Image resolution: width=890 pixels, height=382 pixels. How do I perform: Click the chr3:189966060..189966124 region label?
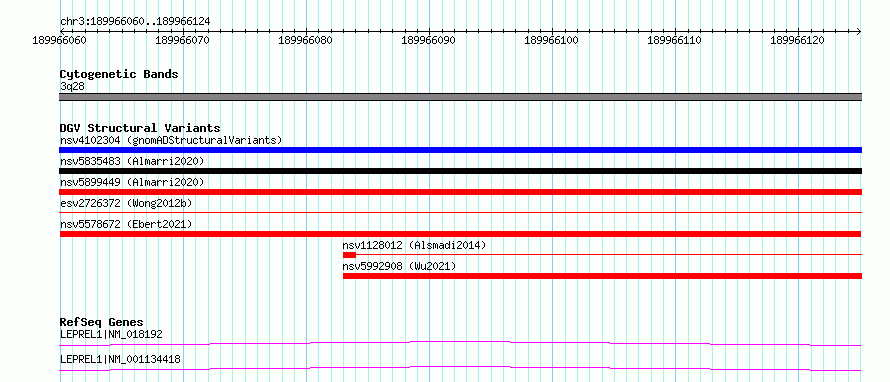click(135, 21)
